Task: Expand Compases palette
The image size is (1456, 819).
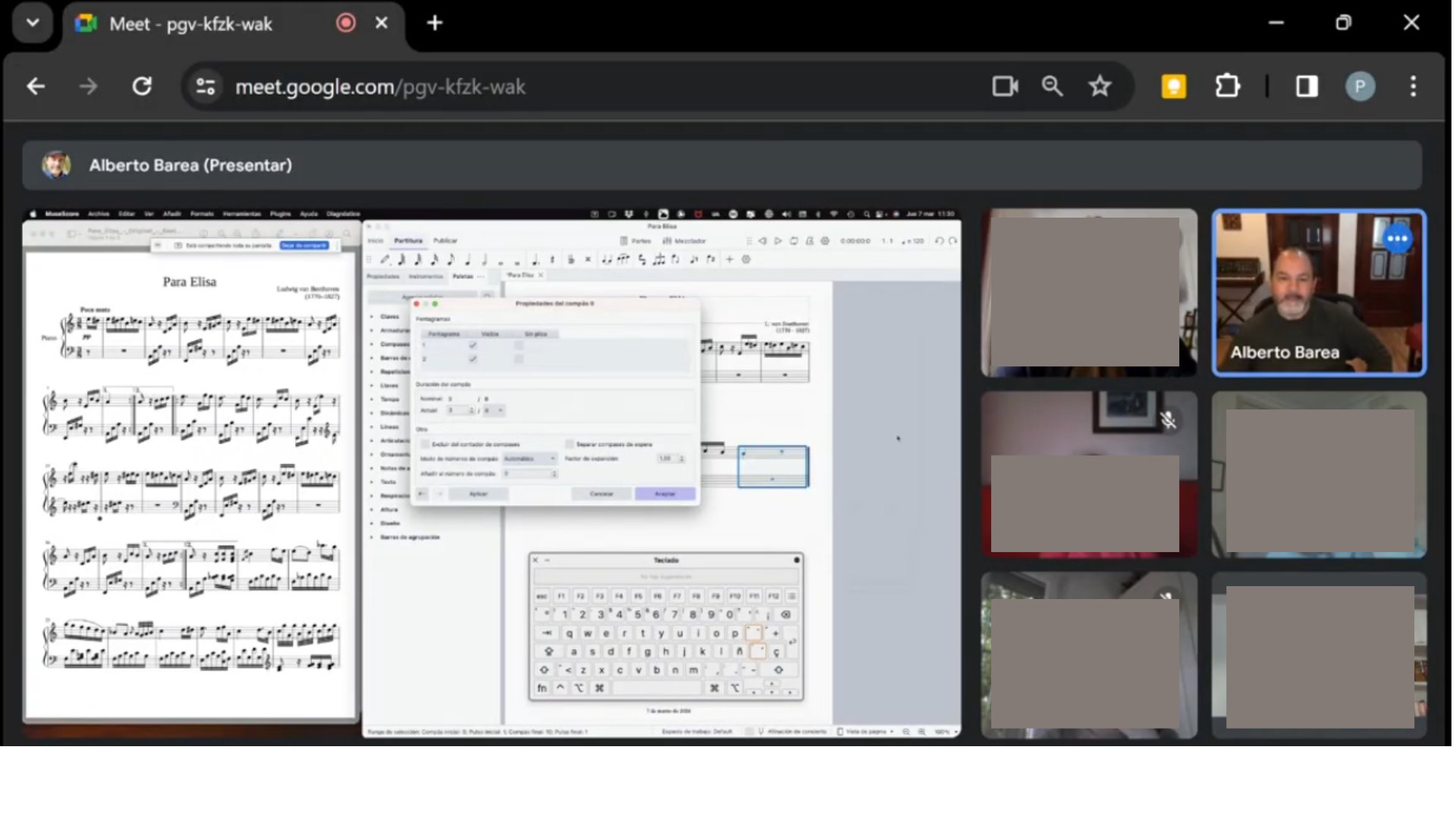Action: (372, 344)
